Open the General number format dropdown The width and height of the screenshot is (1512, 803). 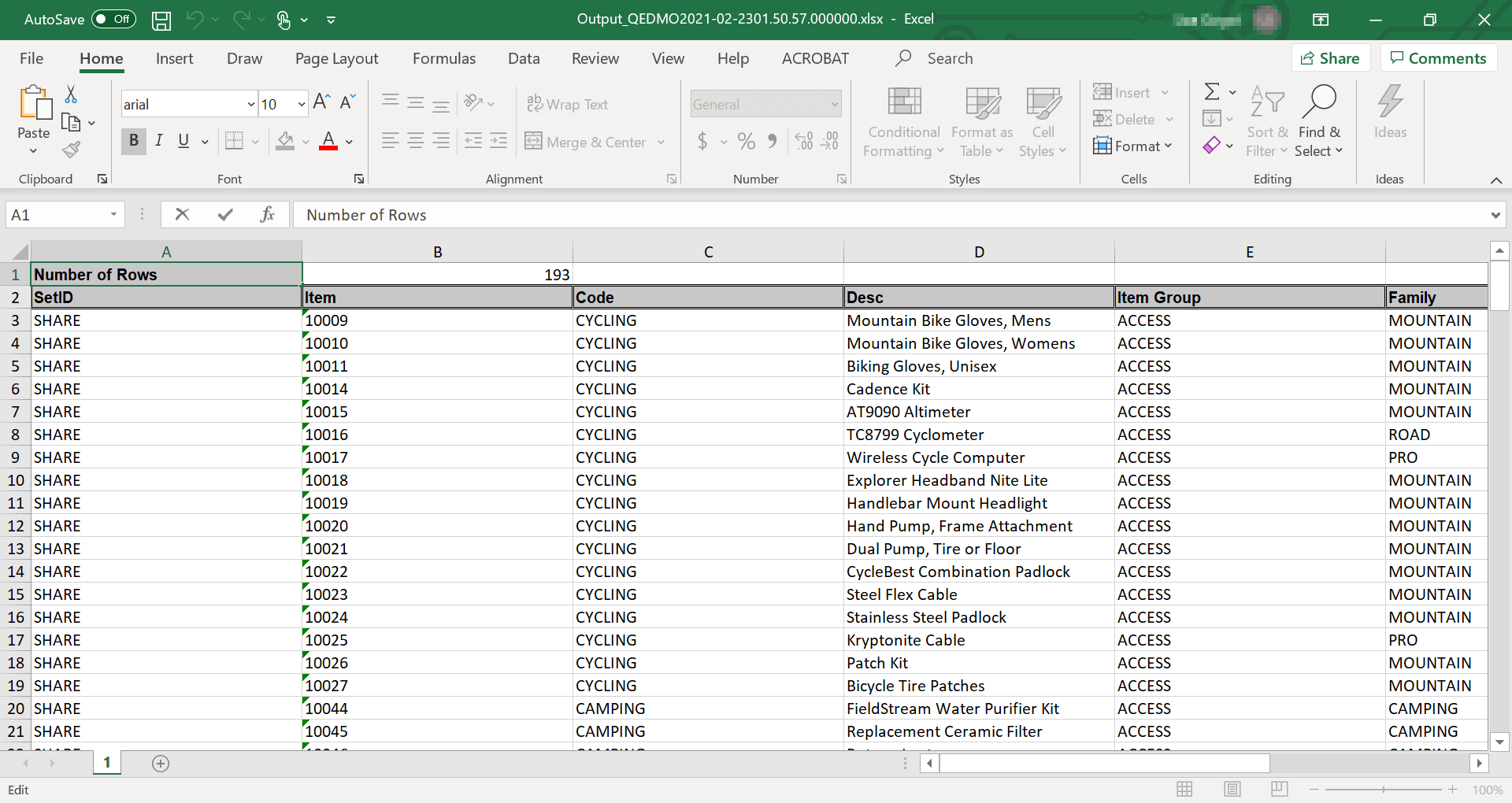(x=833, y=103)
